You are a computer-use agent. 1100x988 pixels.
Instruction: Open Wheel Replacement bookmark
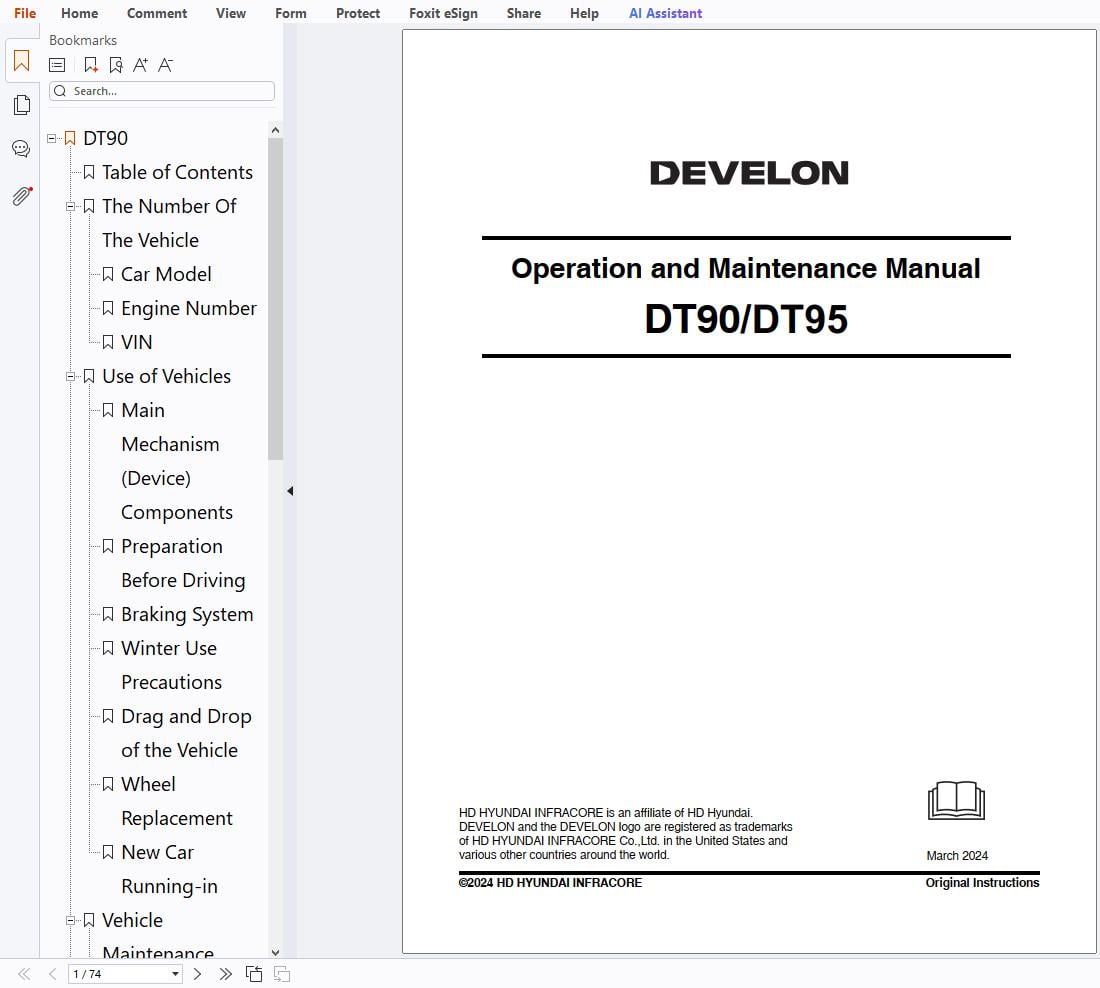[177, 801]
